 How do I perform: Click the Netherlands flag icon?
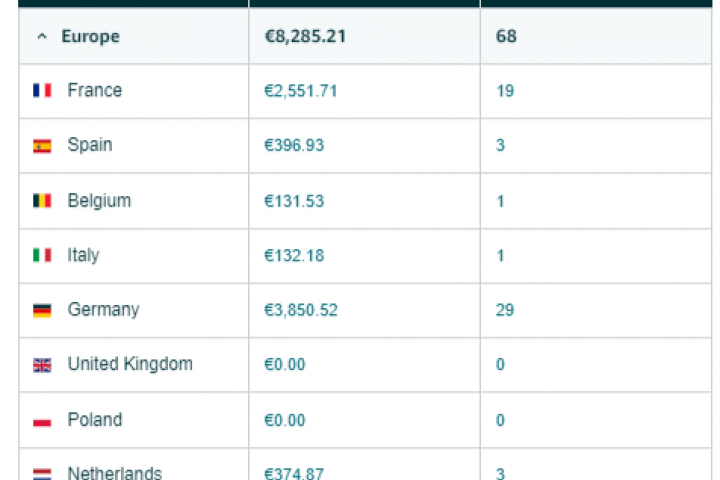click(42, 473)
